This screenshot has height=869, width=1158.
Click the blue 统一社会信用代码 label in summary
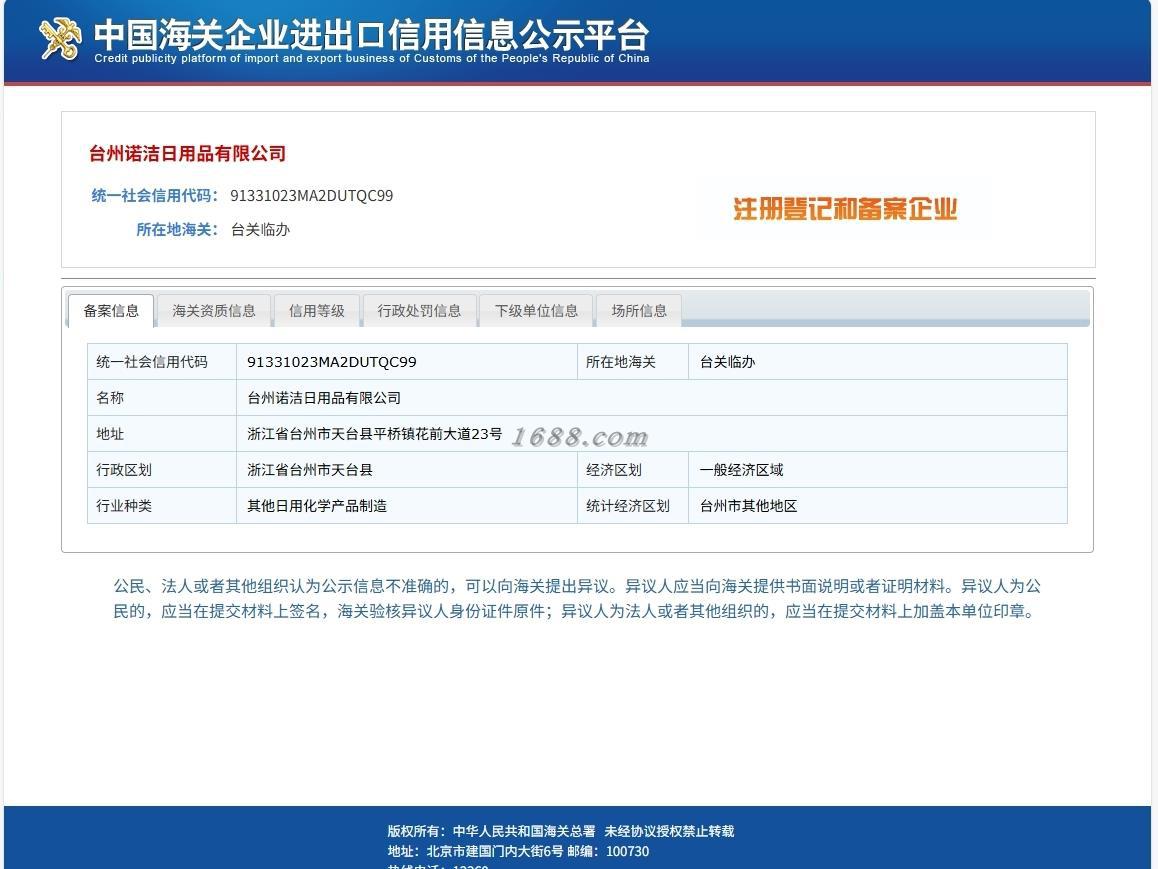tap(154, 196)
